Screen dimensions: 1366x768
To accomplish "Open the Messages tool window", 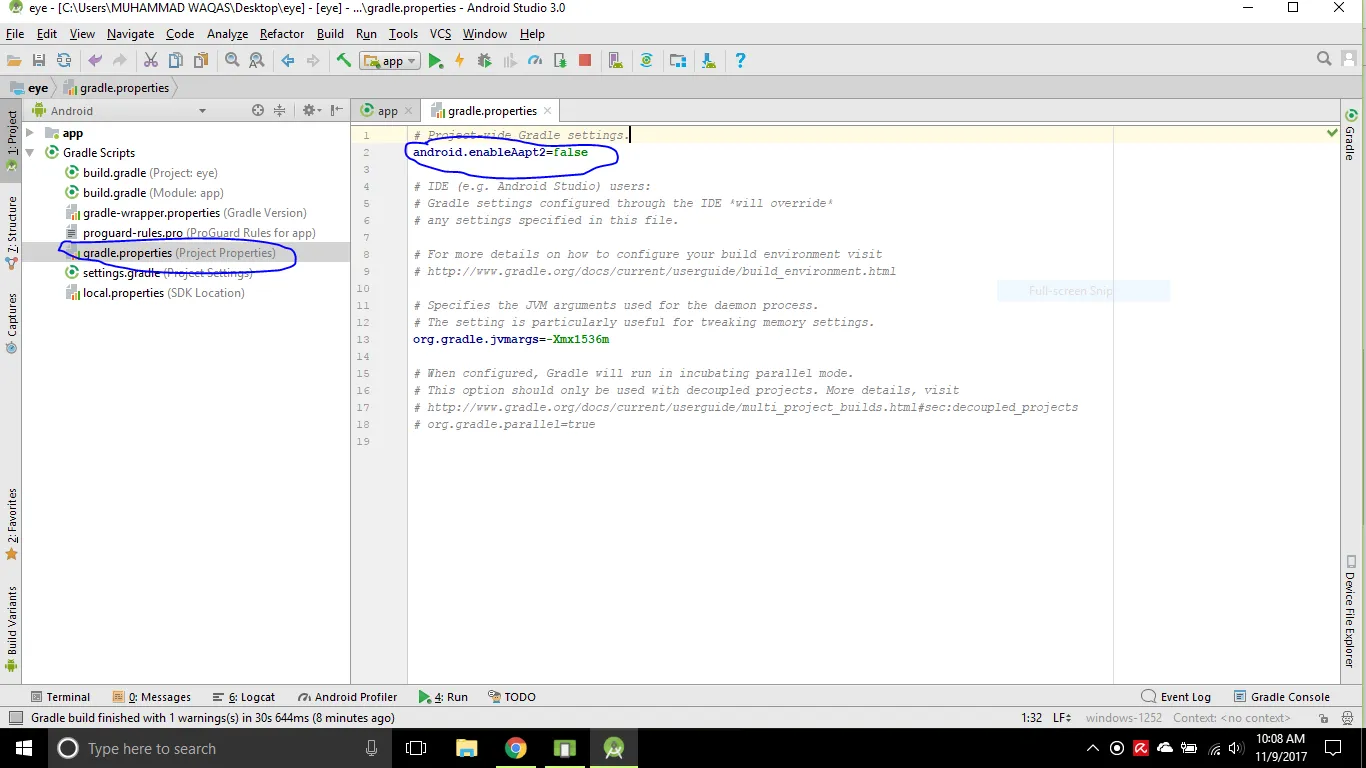I will click(x=152, y=697).
